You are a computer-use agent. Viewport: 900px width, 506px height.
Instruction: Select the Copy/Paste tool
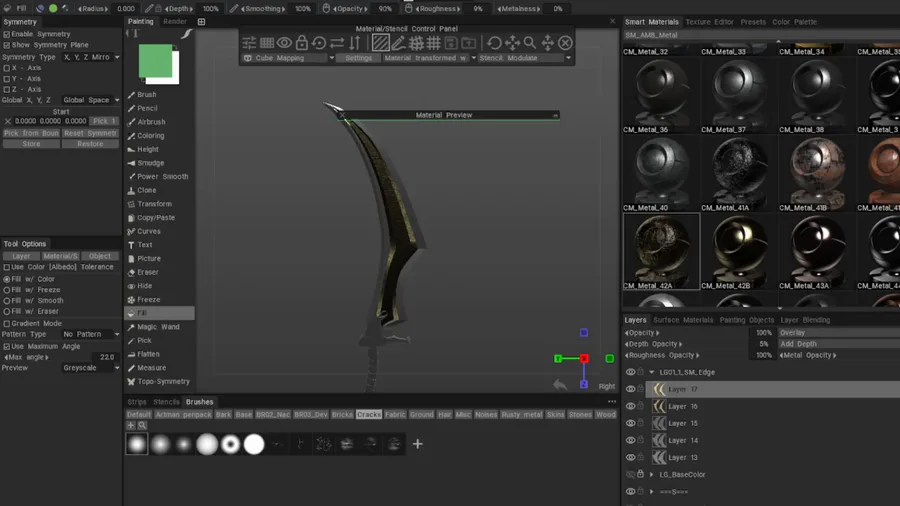tap(156, 218)
